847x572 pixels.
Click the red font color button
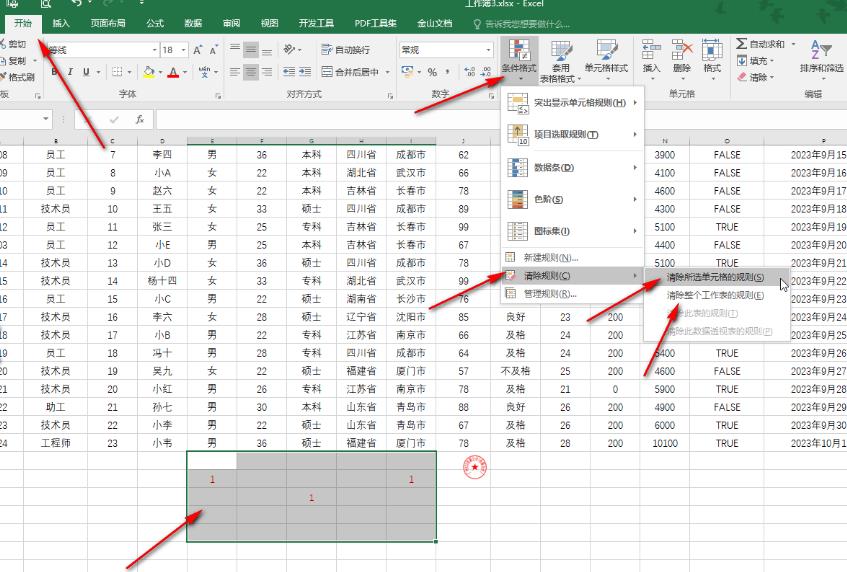(x=173, y=72)
